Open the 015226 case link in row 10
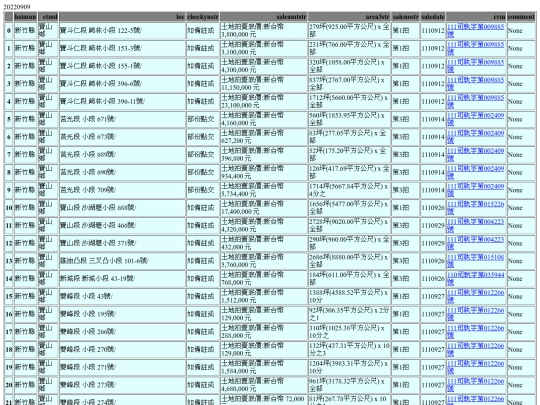 click(475, 208)
